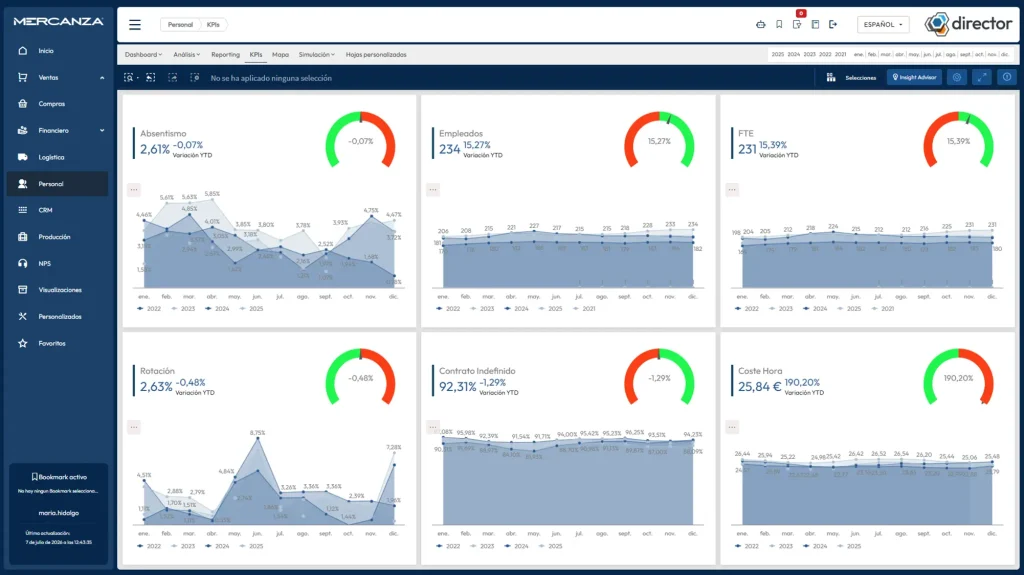This screenshot has width=1024, height=575.
Task: Switch to the Mapa tab
Action: pos(280,55)
